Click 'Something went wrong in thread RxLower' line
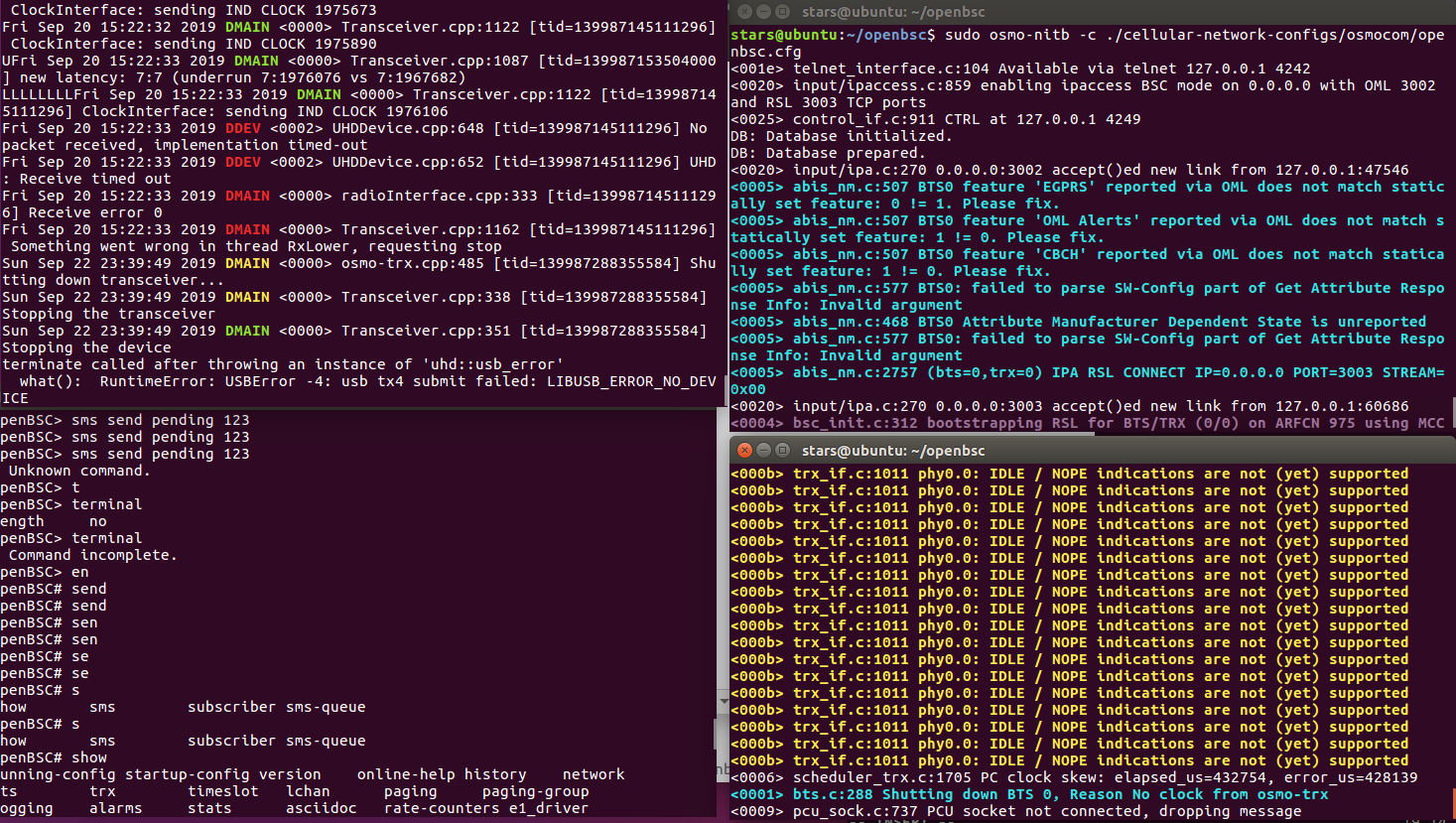Image resolution: width=1456 pixels, height=823 pixels. 256,246
